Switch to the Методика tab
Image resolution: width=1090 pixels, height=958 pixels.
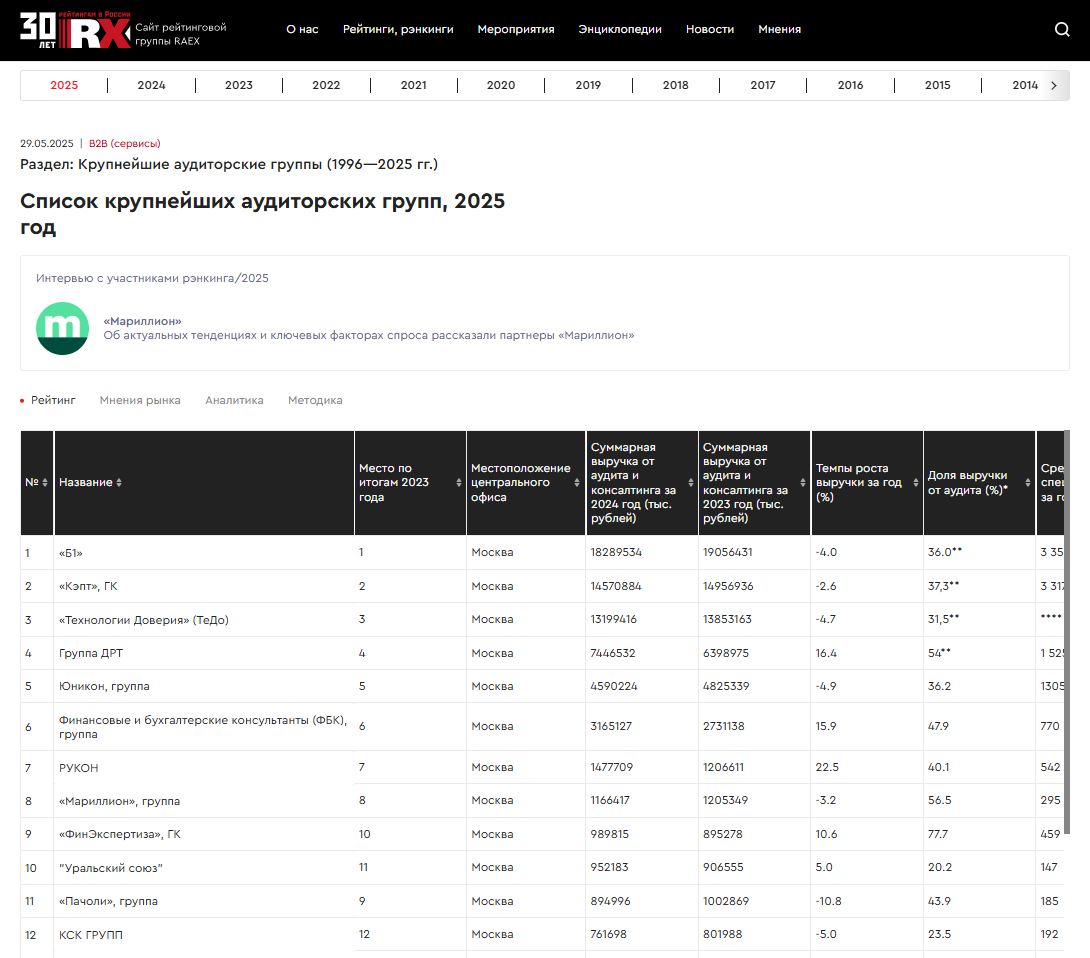(x=315, y=400)
